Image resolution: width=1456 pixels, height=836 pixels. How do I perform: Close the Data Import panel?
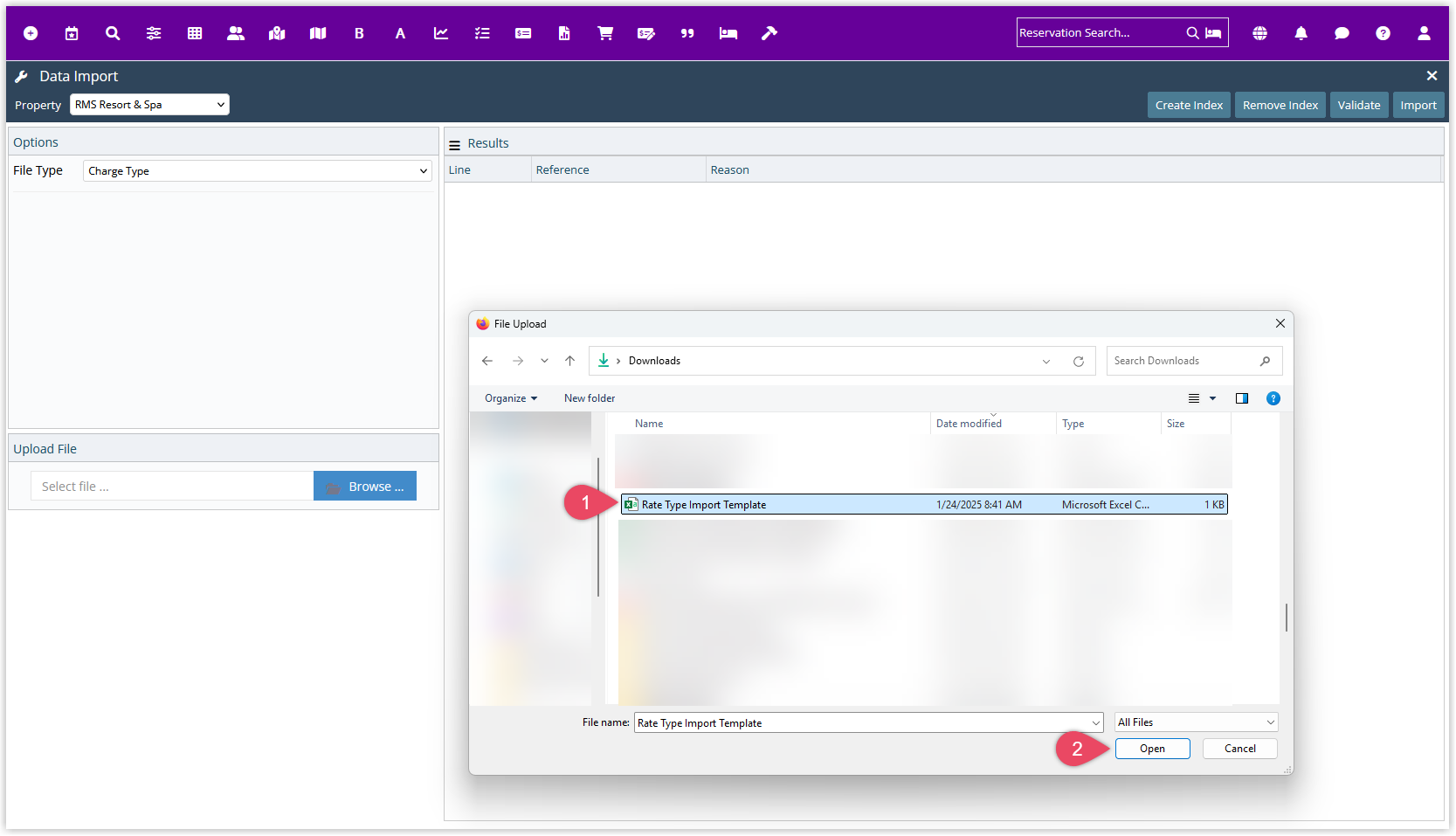pos(1432,76)
